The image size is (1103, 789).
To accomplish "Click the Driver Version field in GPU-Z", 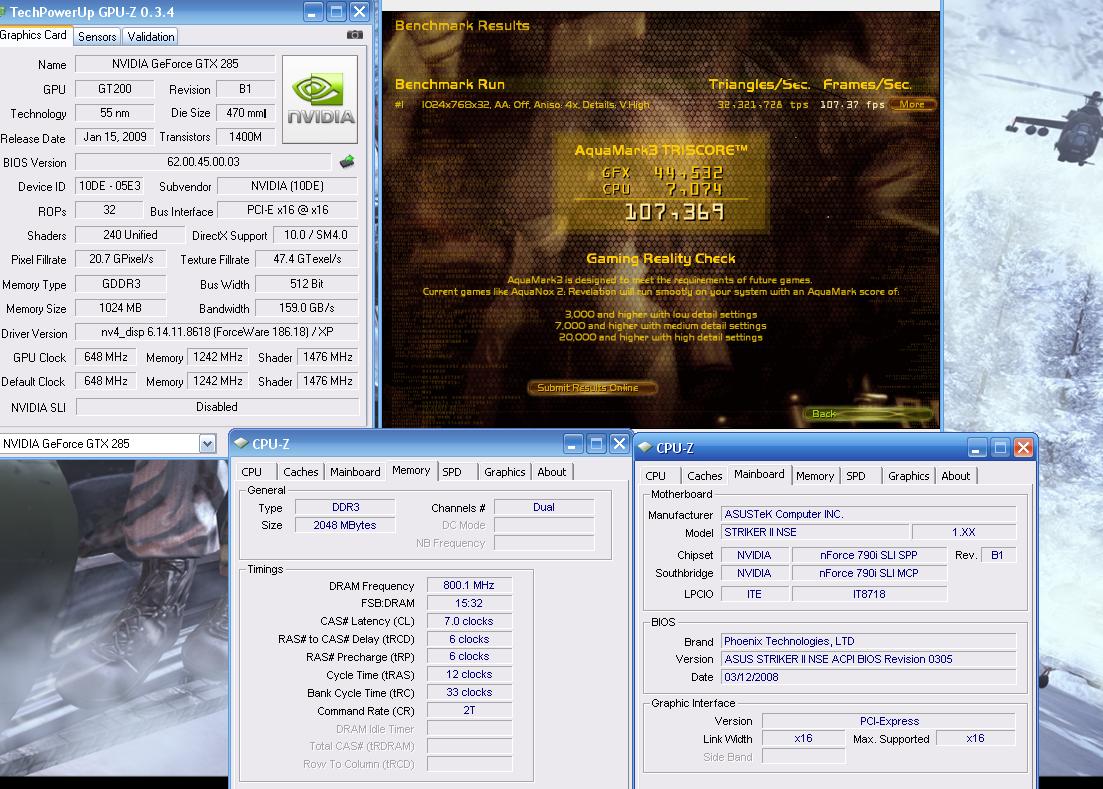I will 217,332.
